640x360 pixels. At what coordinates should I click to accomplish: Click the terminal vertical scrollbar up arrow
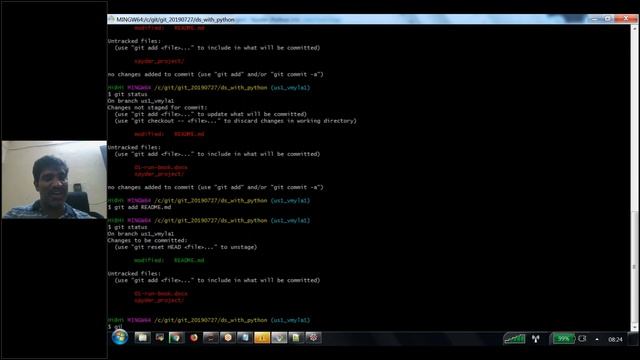[634, 29]
